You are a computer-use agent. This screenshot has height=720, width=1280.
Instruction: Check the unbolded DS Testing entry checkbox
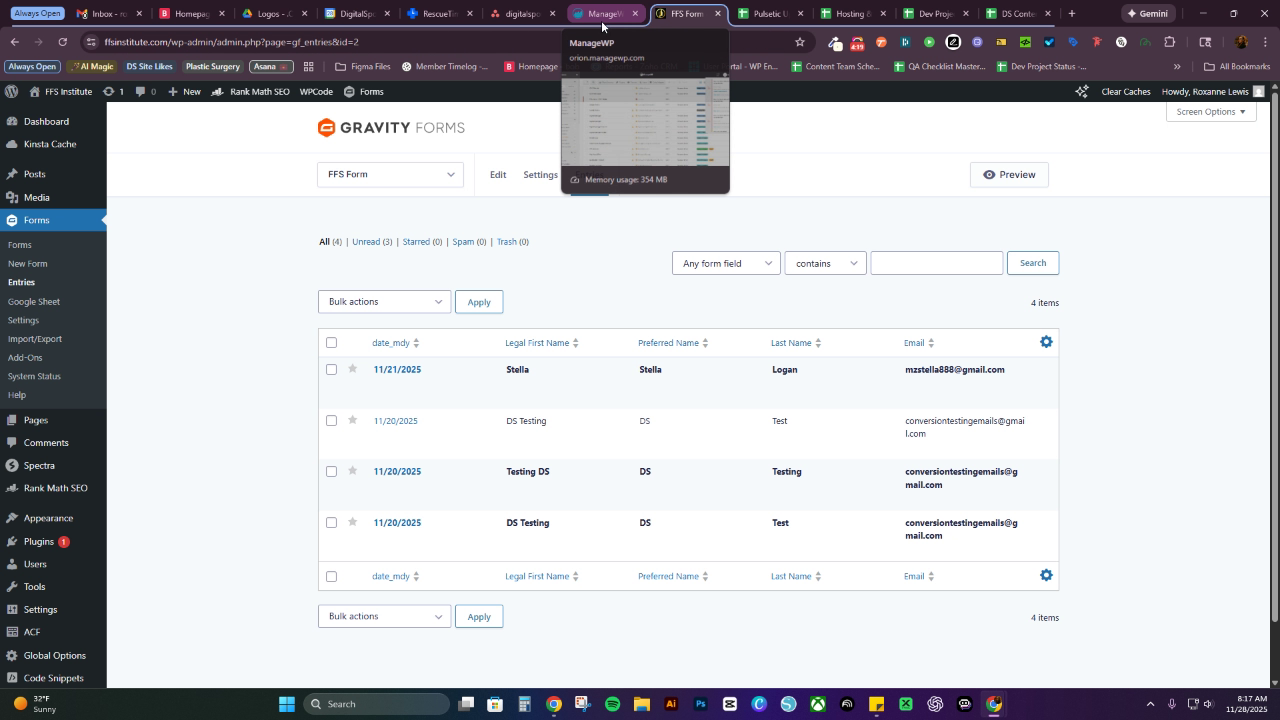pyautogui.click(x=331, y=421)
